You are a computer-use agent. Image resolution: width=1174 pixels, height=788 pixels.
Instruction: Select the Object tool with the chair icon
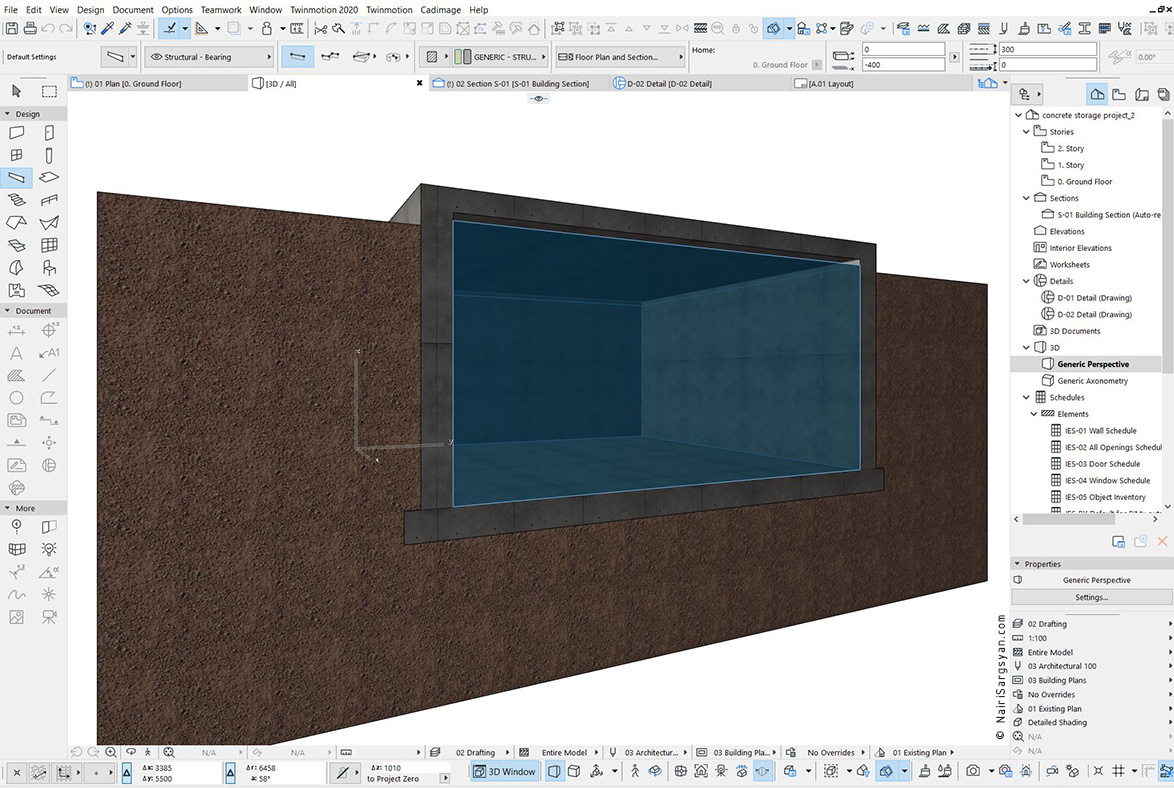pos(49,267)
